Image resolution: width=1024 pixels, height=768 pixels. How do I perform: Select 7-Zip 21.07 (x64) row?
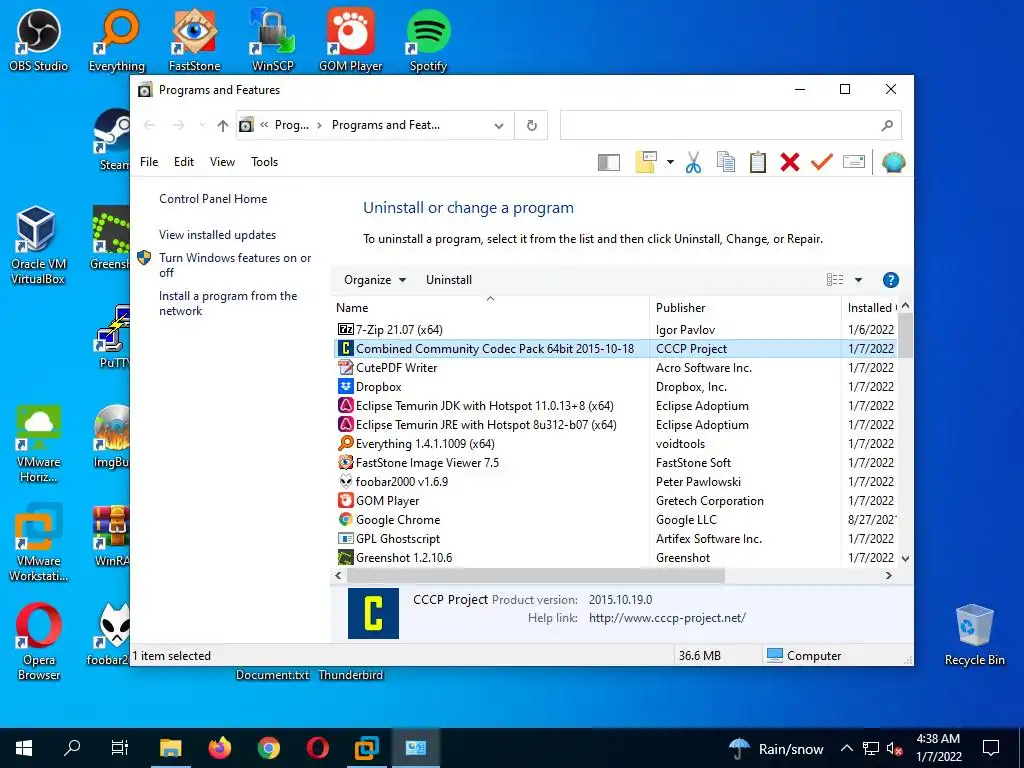click(x=615, y=330)
